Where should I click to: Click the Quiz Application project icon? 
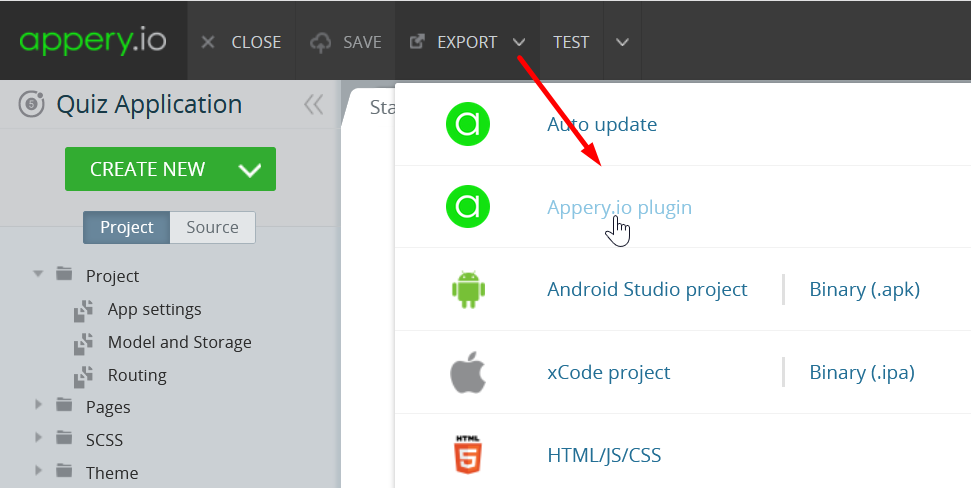[x=31, y=104]
